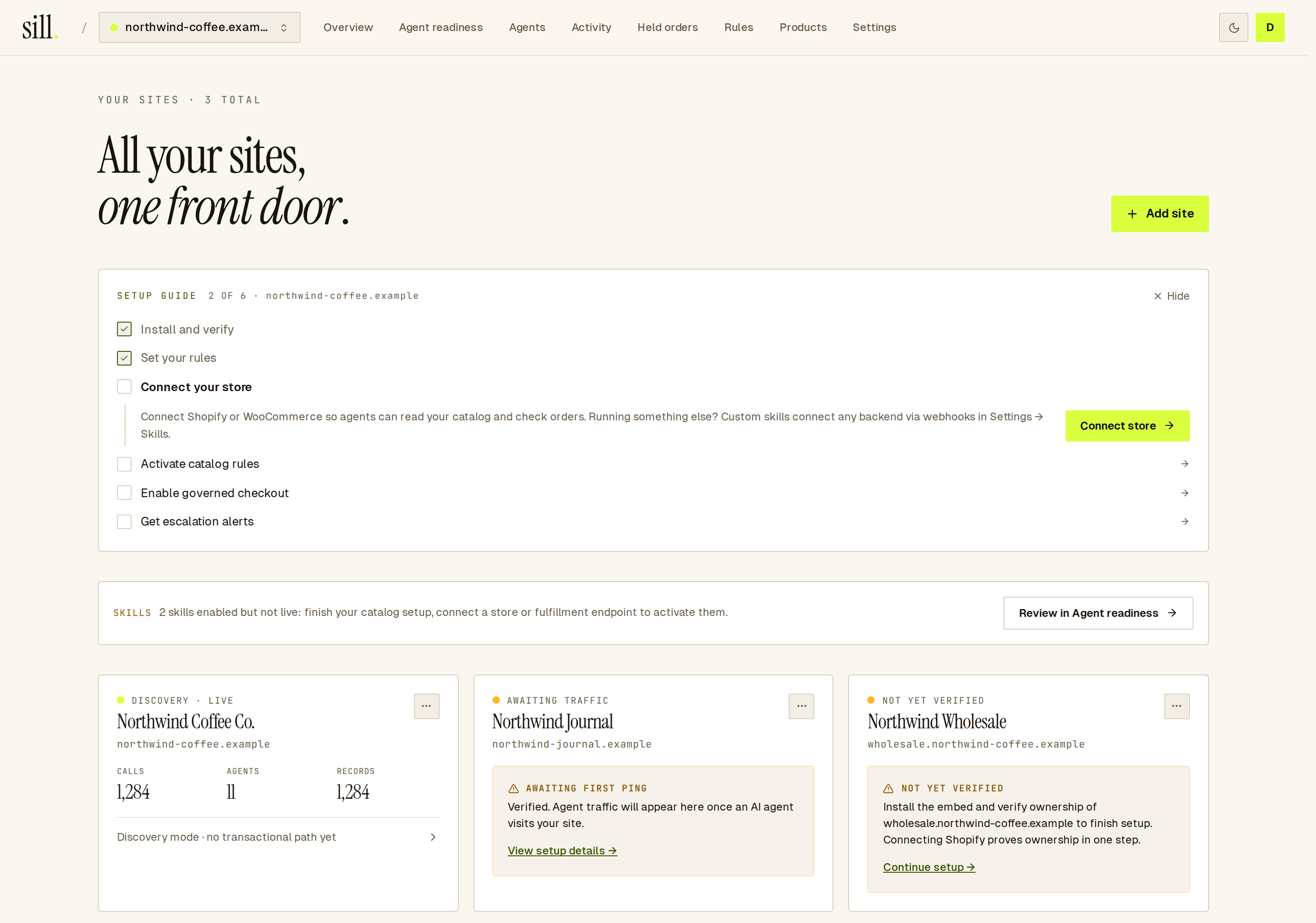This screenshot has height=923, width=1316.
Task: Check the Enable governed checkout checkbox
Action: pos(124,493)
